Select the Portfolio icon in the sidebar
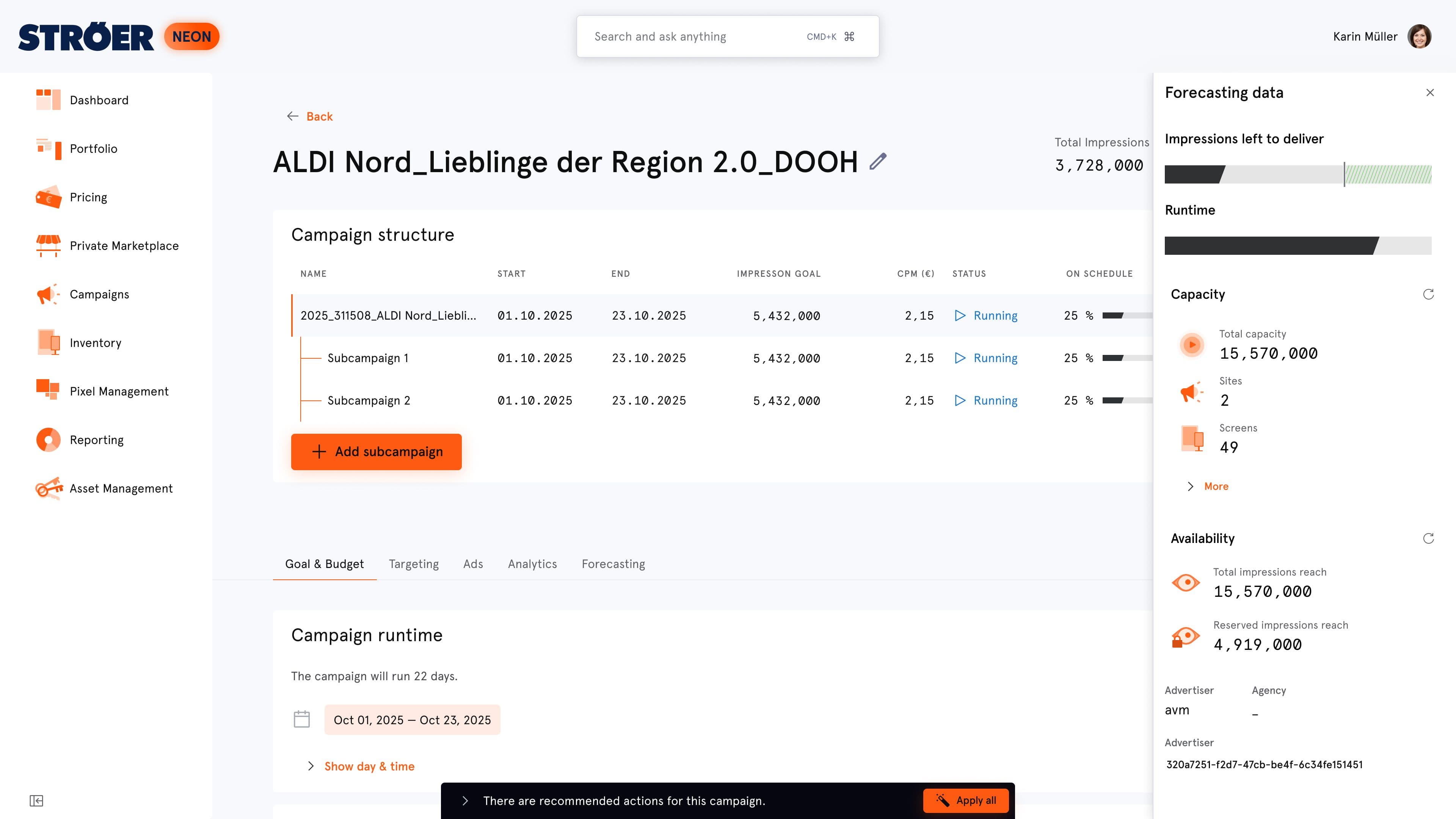1456x819 pixels. (49, 148)
